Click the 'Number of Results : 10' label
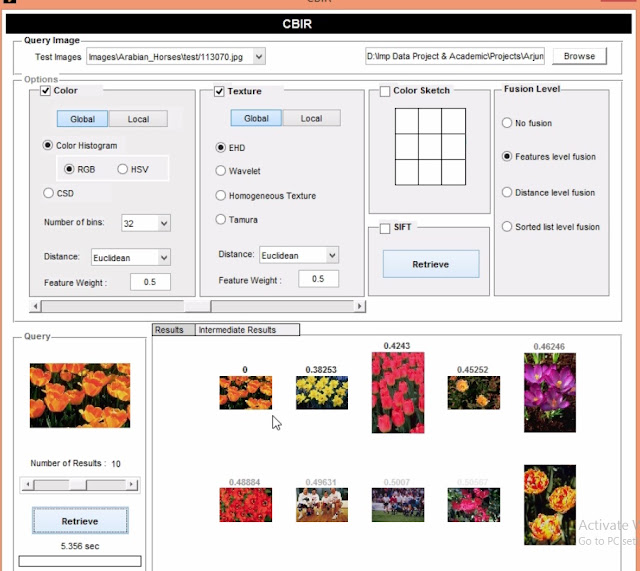640x571 pixels. tap(76, 463)
